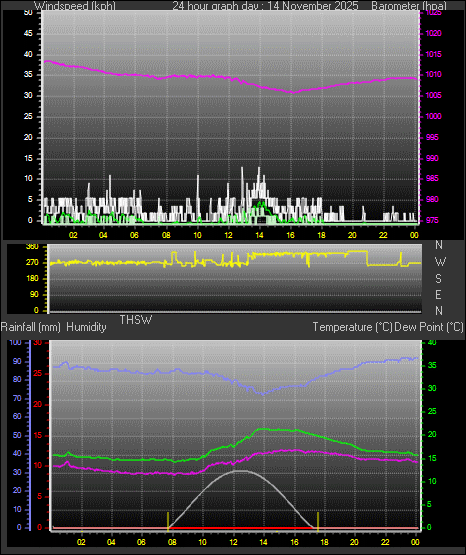Click the yellow sunrise marker near 08 hours
This screenshot has height=555, width=466.
tap(168, 522)
